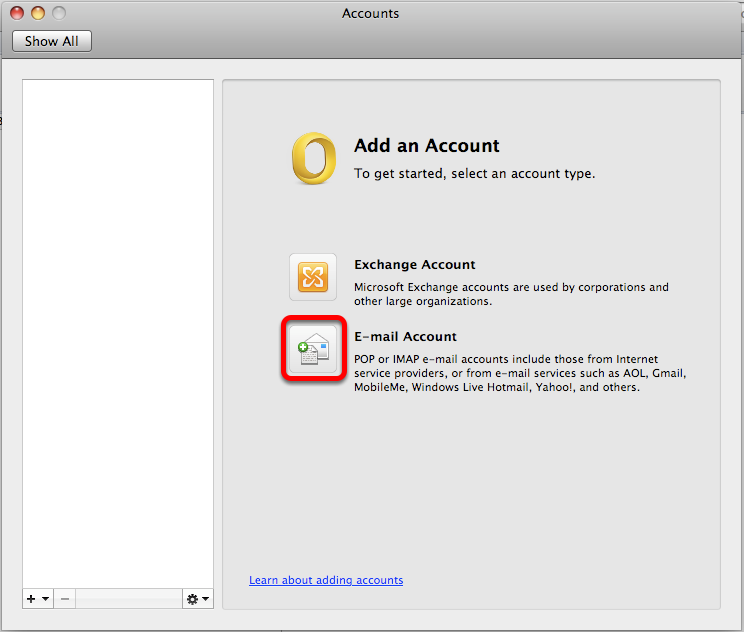Click the Exchange Account icon button
This screenshot has width=744, height=632.
(313, 277)
